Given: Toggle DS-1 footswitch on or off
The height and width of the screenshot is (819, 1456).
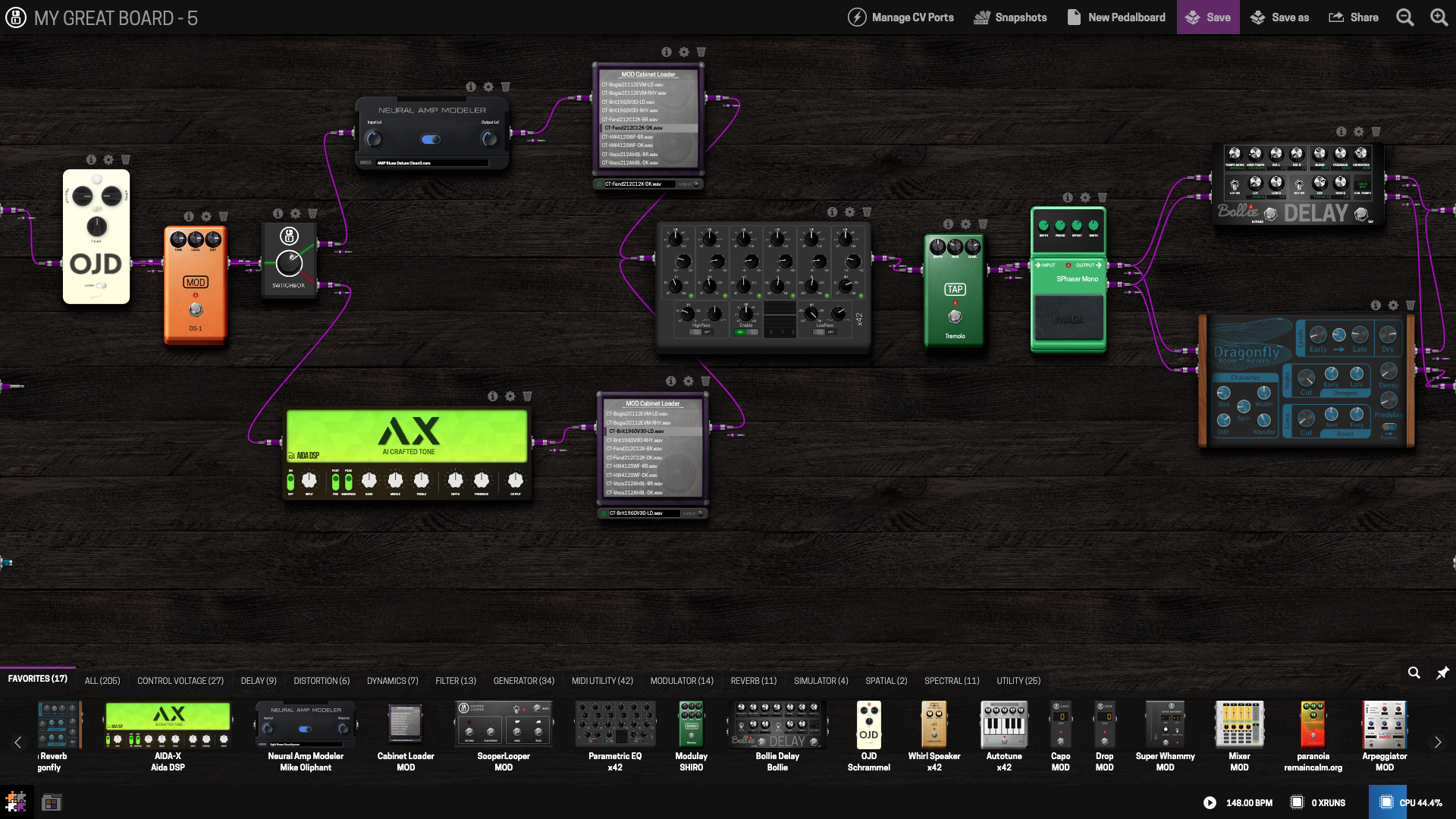Looking at the screenshot, I should click(x=196, y=309).
